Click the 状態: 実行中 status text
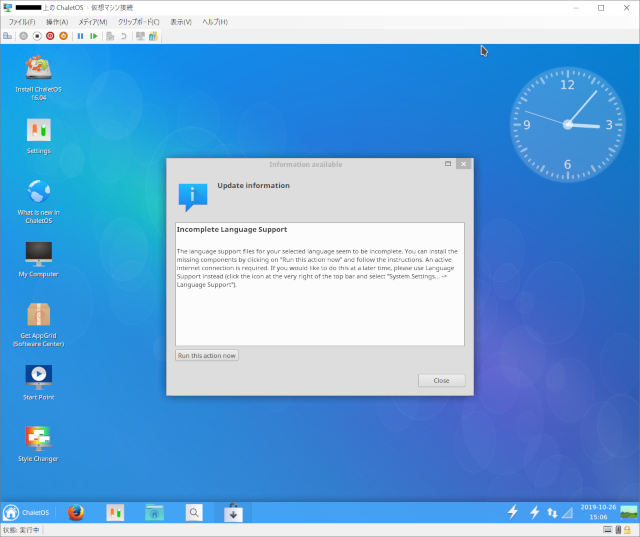640x537 pixels. (x=21, y=530)
